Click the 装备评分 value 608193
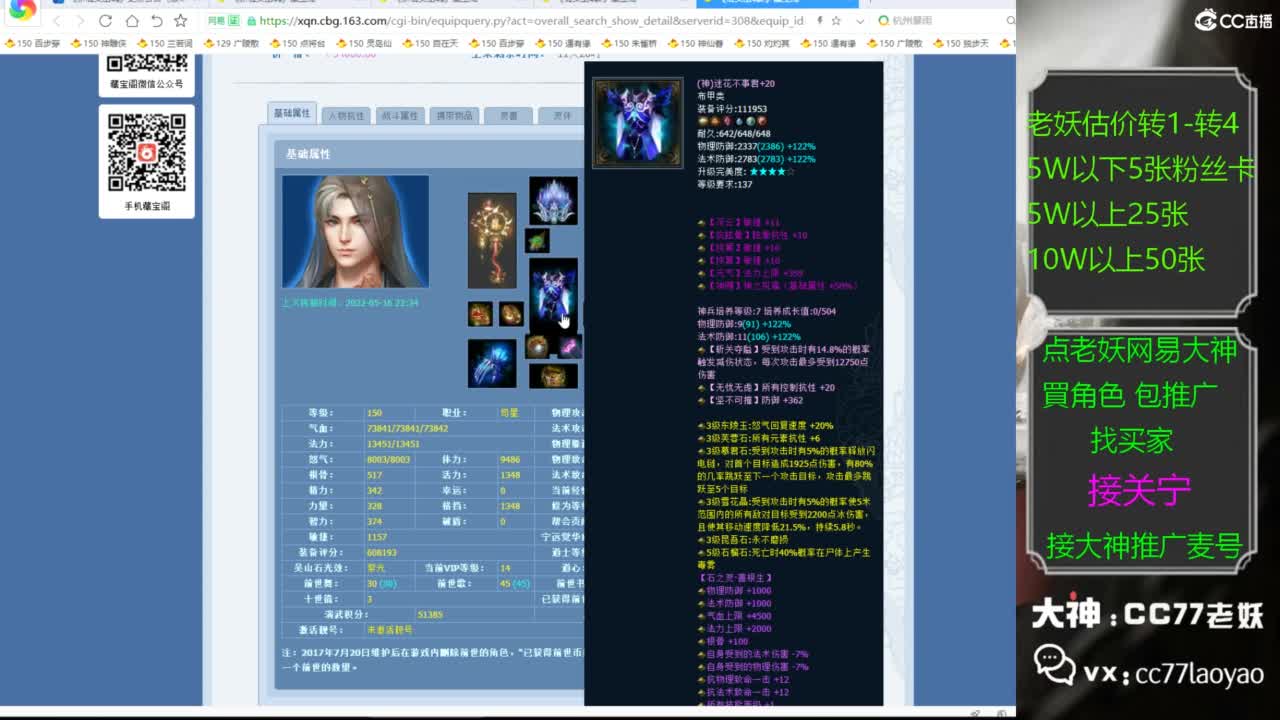 (x=382, y=552)
